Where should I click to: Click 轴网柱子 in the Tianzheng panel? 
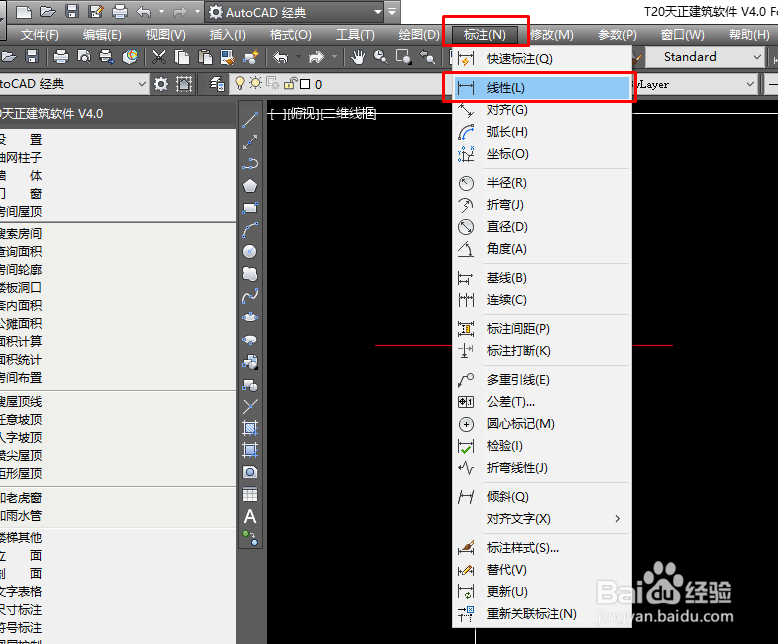coord(21,158)
